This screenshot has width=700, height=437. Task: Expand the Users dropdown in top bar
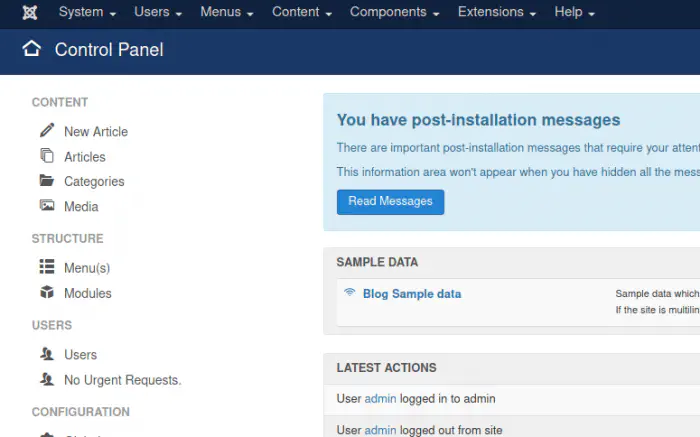[158, 12]
